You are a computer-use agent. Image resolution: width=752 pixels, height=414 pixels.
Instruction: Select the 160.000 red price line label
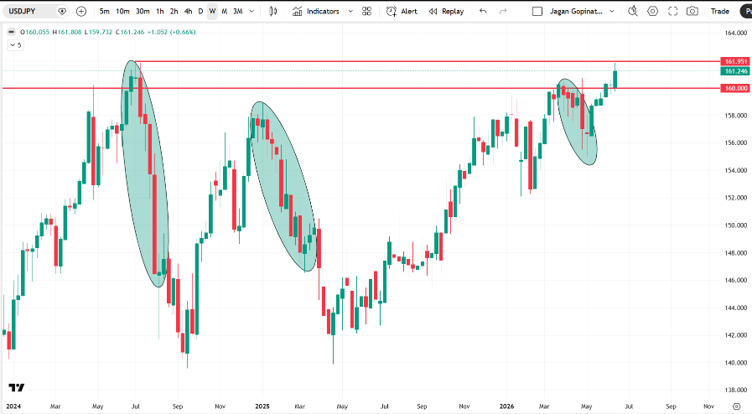pyautogui.click(x=735, y=88)
